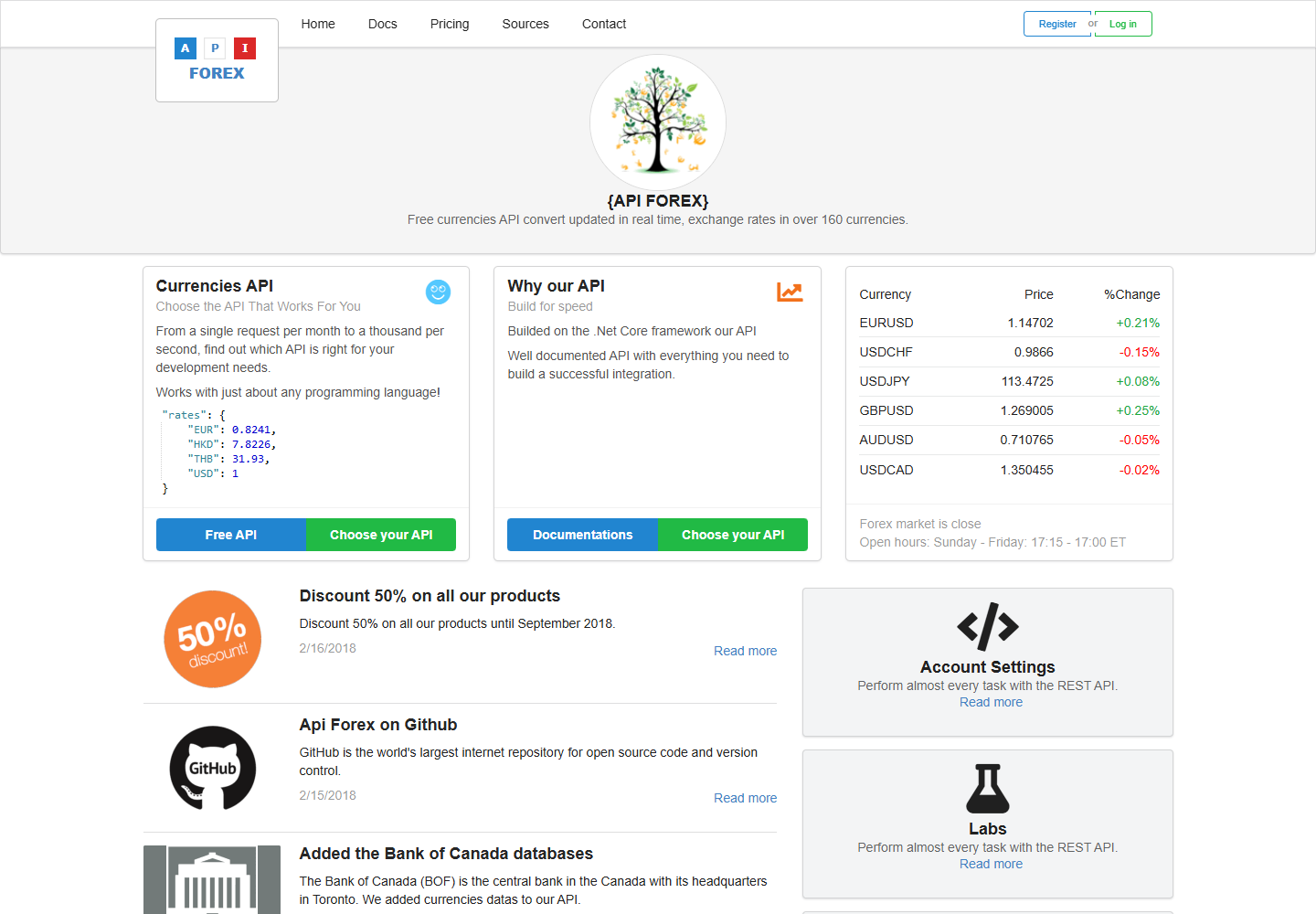Image resolution: width=1316 pixels, height=914 pixels.
Task: Select the EURUSD currency row
Action: tap(1010, 323)
